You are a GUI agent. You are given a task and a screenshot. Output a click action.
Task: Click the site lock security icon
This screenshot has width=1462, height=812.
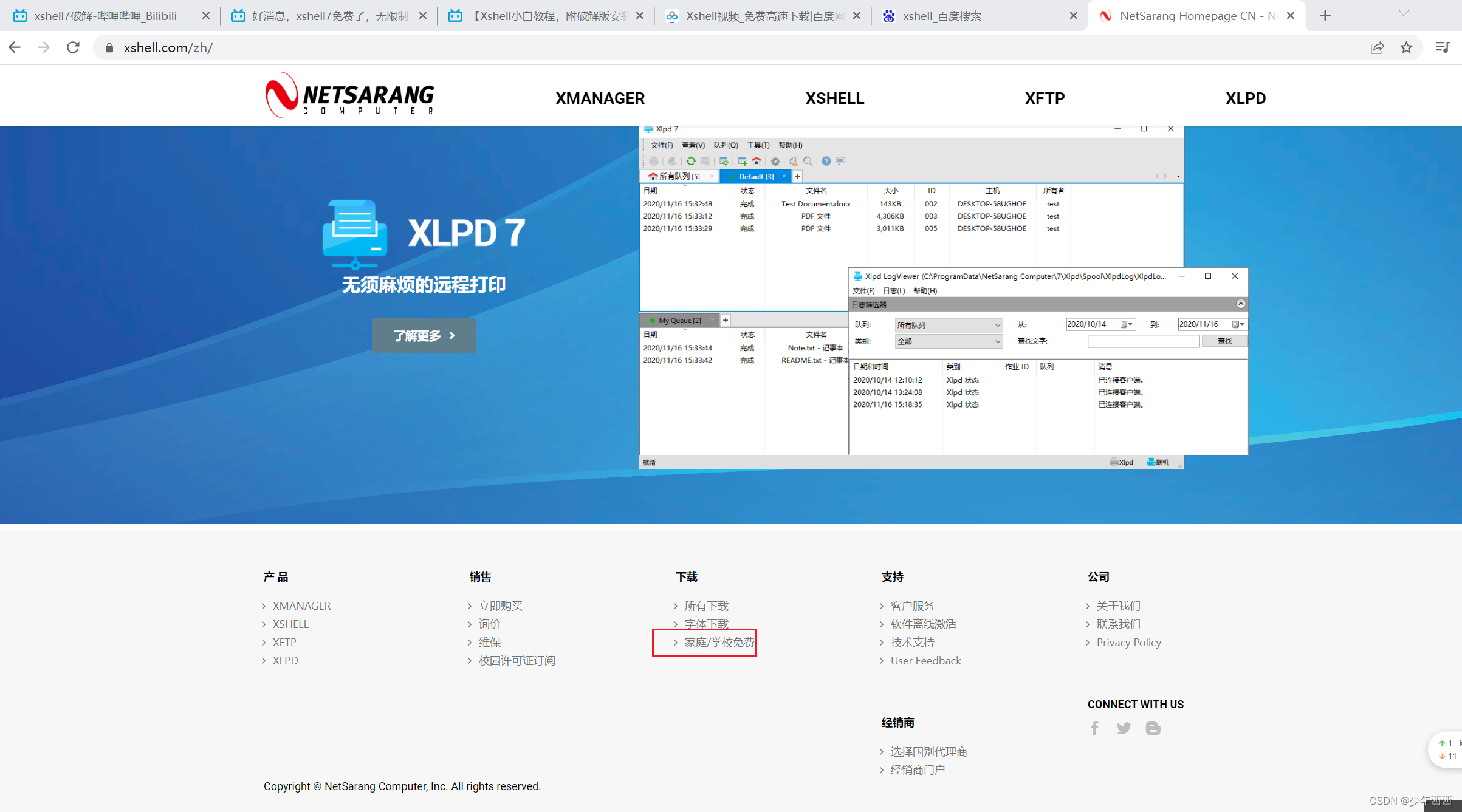pos(109,47)
